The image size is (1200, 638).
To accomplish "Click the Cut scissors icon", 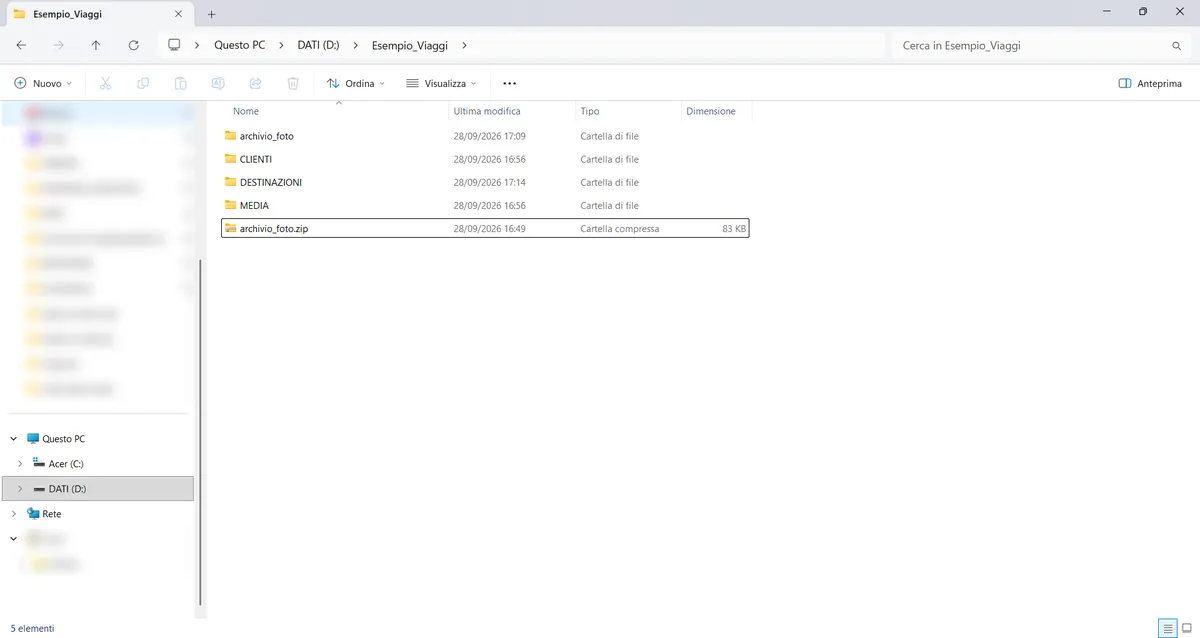I will 105,83.
